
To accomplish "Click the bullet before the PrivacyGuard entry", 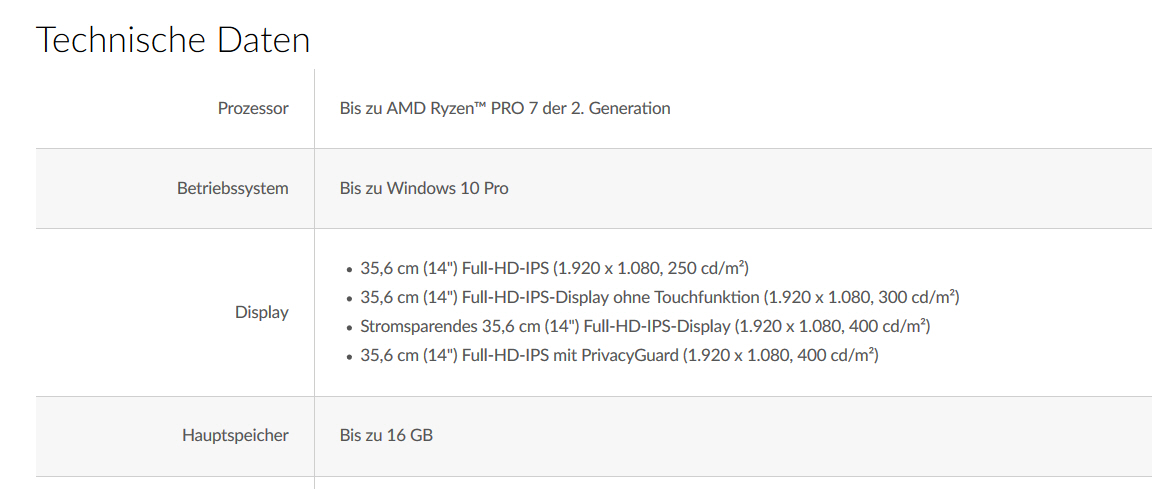I will (349, 356).
